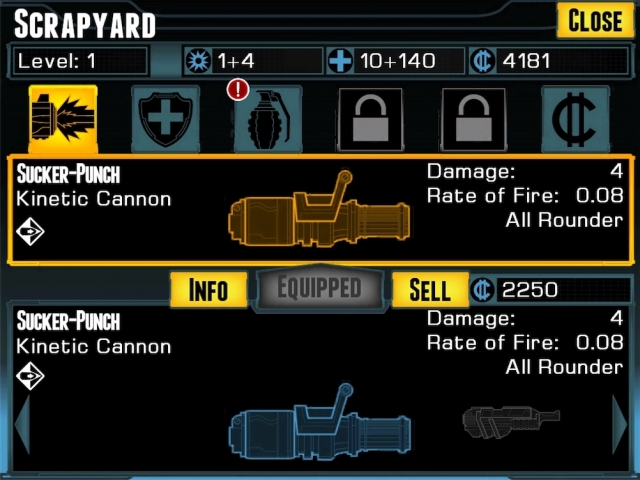The width and height of the screenshot is (640, 480).
Task: Open the credits currency category tab
Action: pos(576,119)
